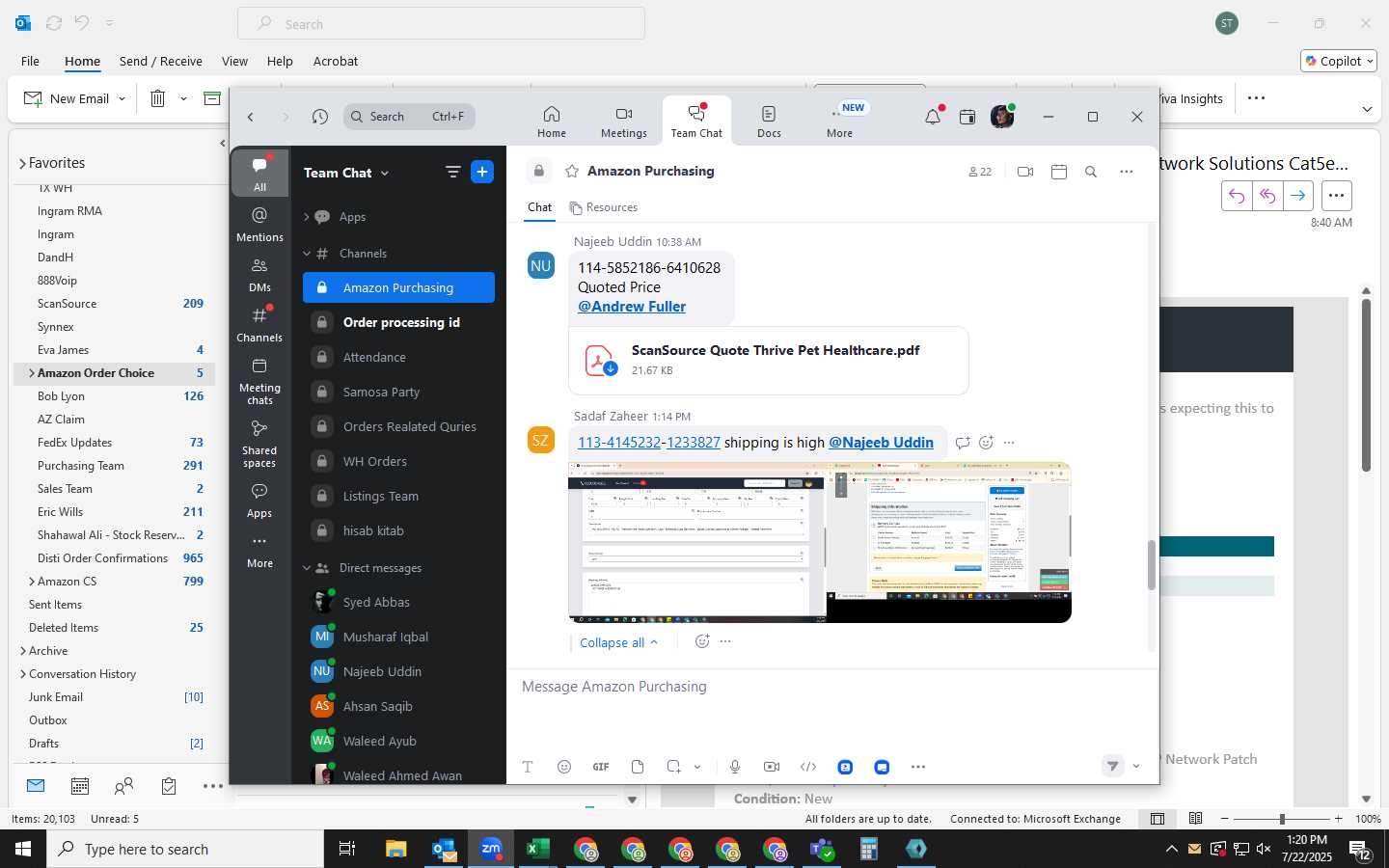Star the Amazon Purchasing channel
This screenshot has height=868, width=1389.
pos(572,171)
